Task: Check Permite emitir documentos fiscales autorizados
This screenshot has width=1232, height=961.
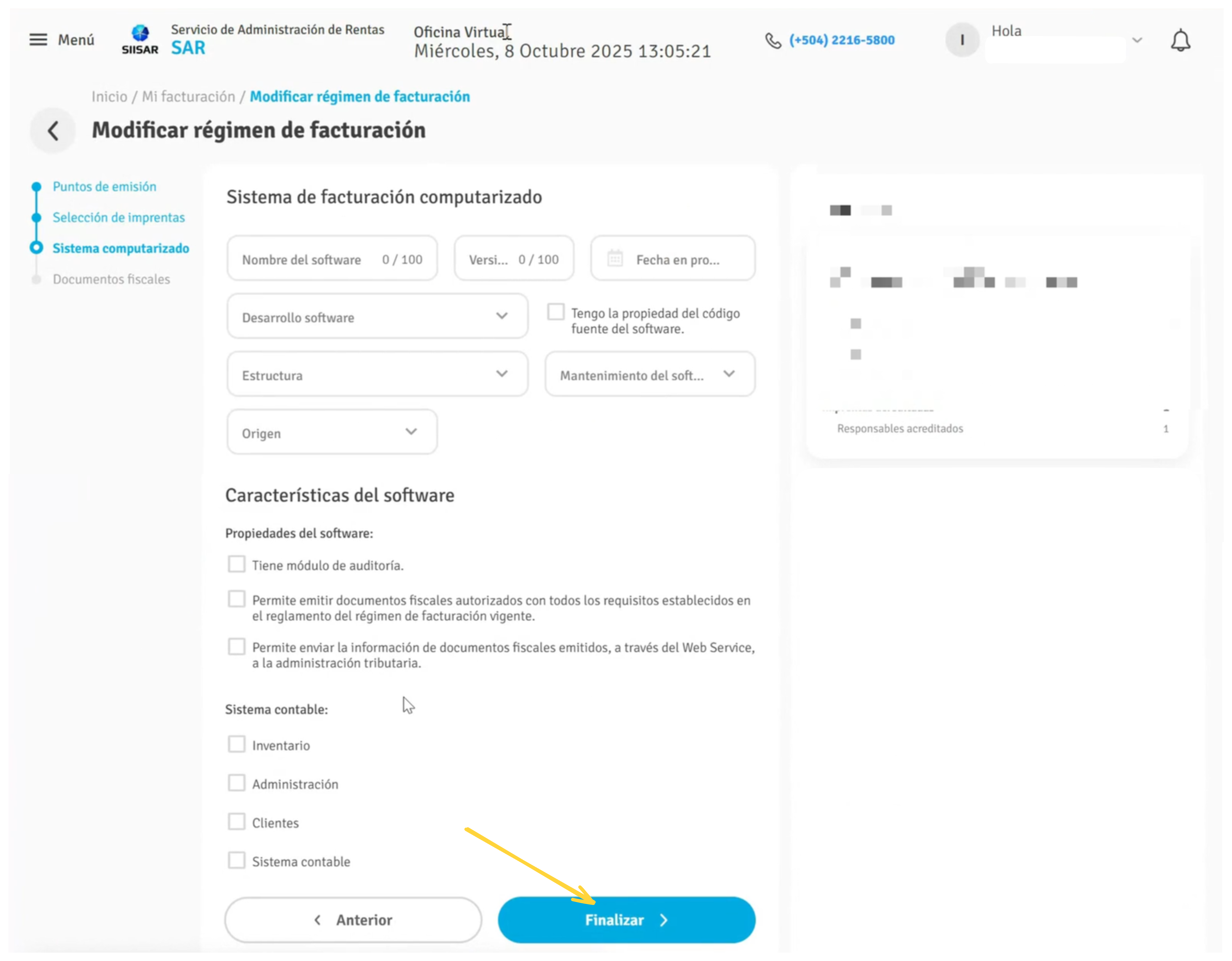Action: (x=236, y=599)
